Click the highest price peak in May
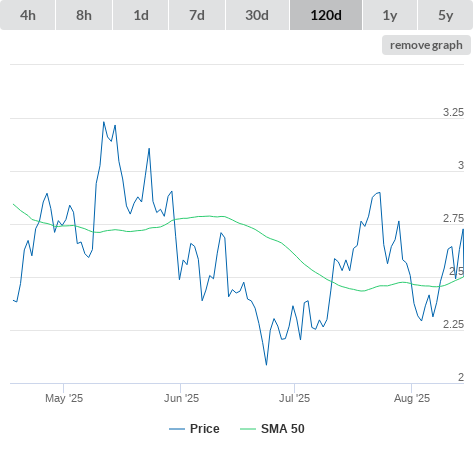Viewport: 474px width, 455px height. tap(104, 122)
